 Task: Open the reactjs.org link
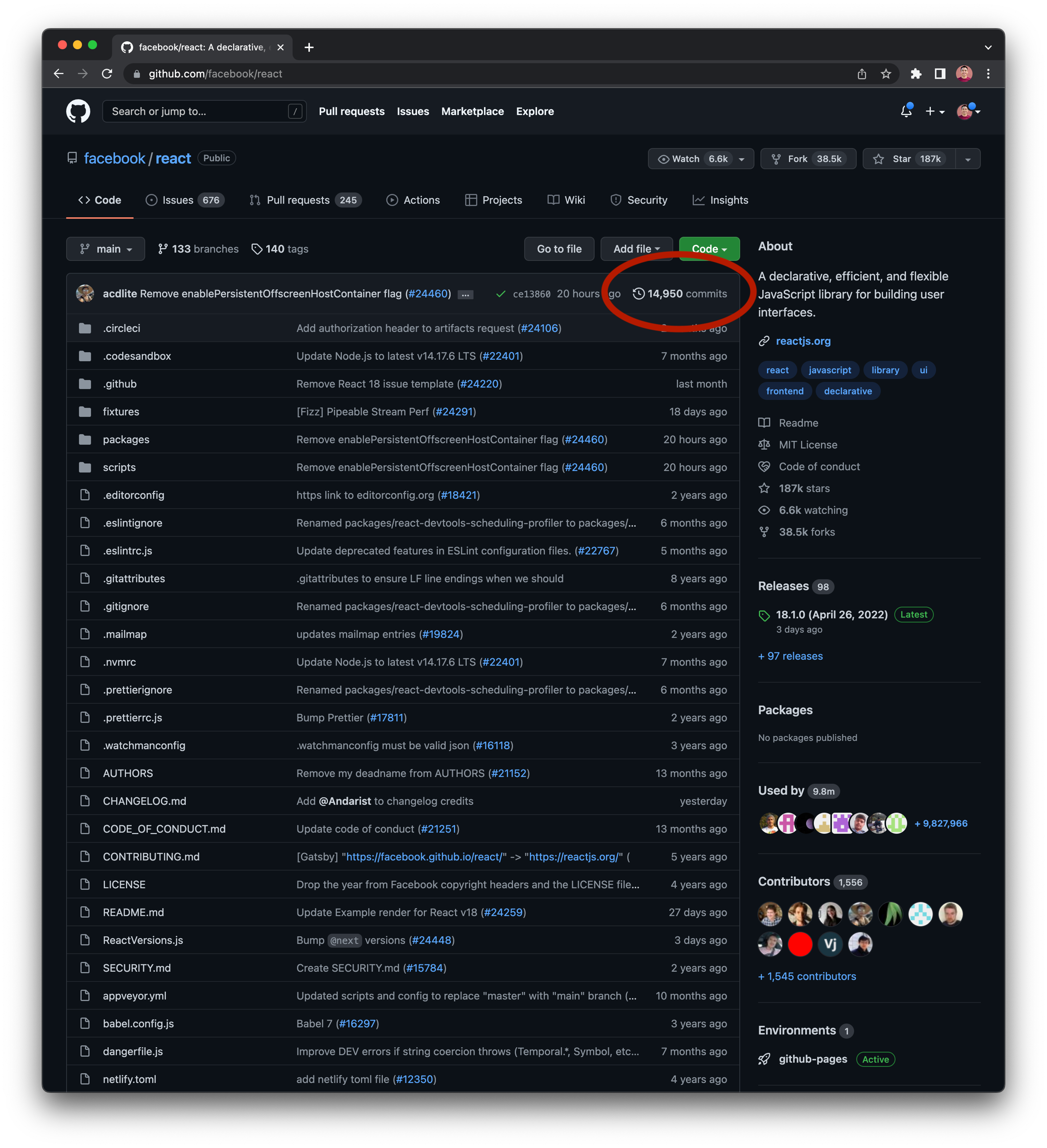[x=803, y=341]
